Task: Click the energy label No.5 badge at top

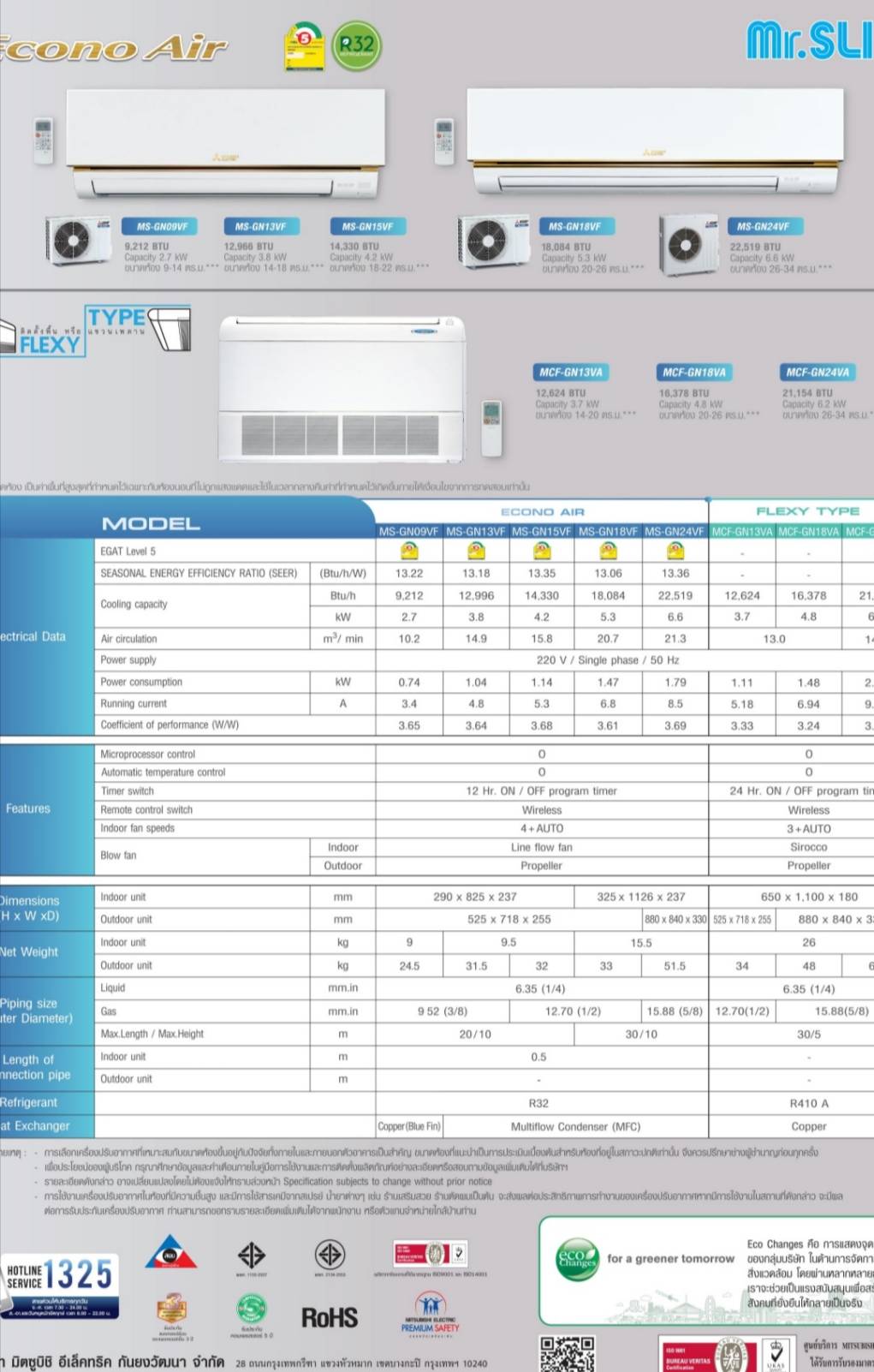Action: click(305, 47)
